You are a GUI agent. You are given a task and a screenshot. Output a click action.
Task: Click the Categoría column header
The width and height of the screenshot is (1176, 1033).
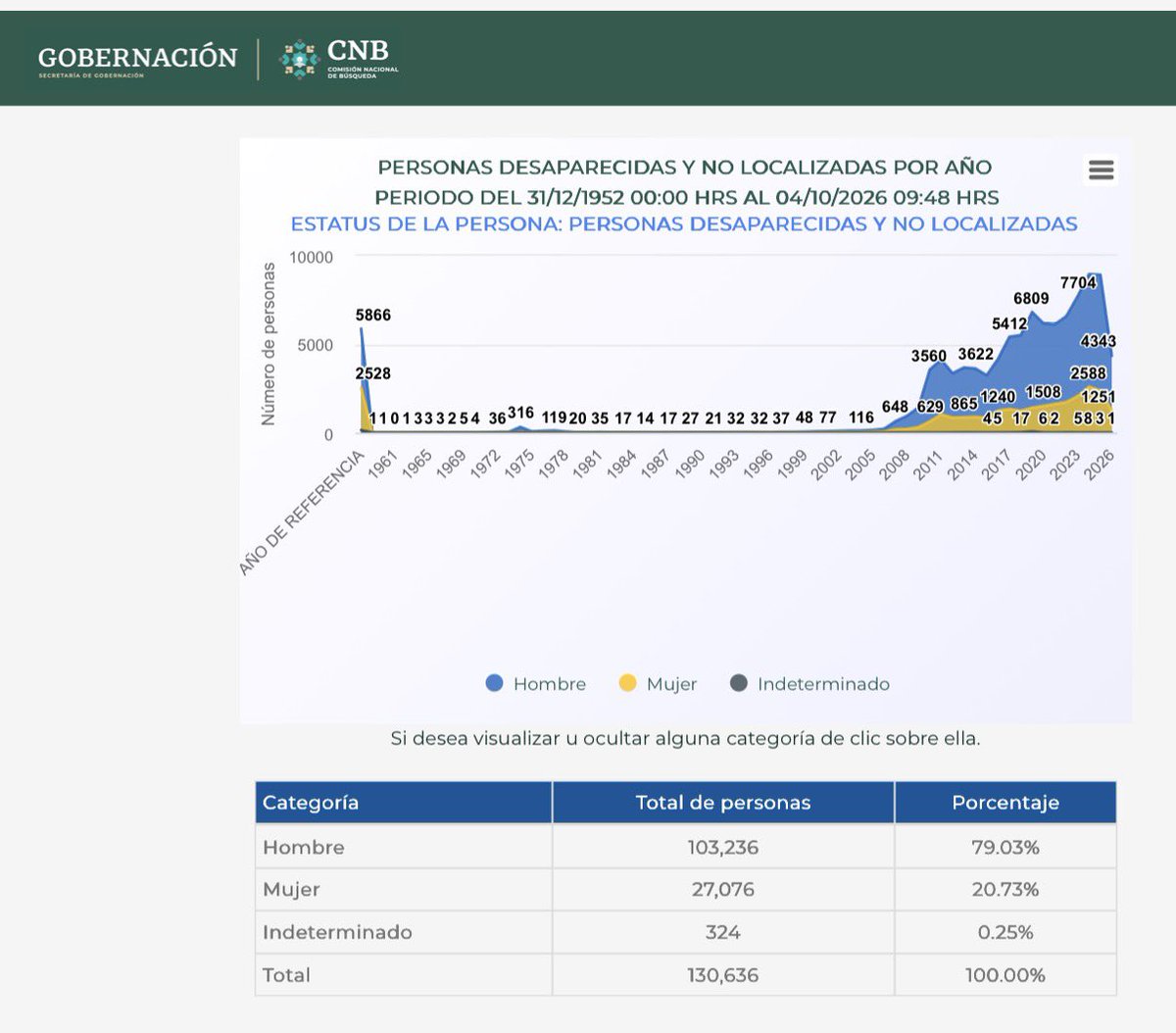point(404,803)
